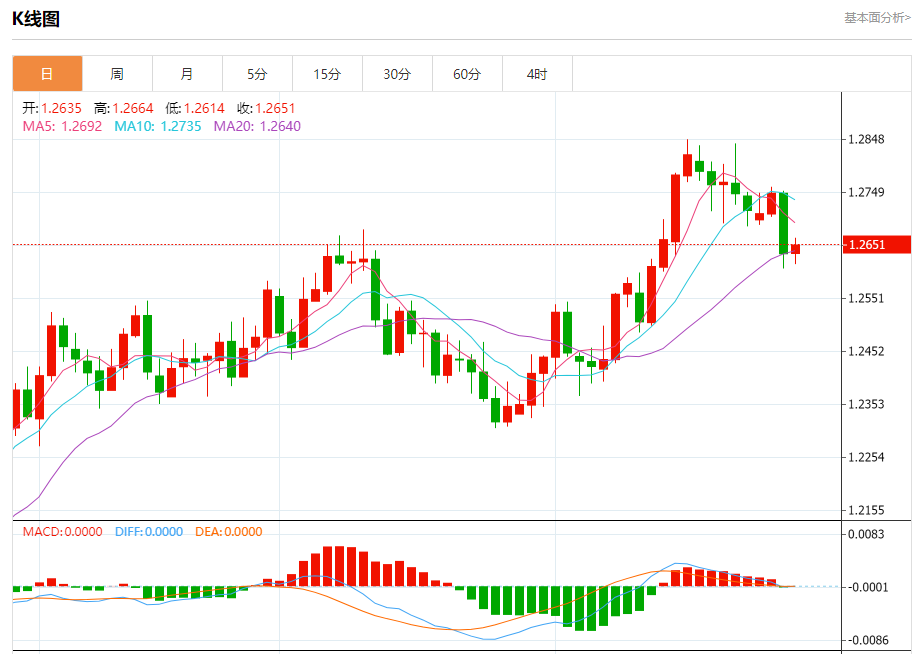The height and width of the screenshot is (654, 919).
Task: Select the 日 daily chart tab
Action: point(47,74)
